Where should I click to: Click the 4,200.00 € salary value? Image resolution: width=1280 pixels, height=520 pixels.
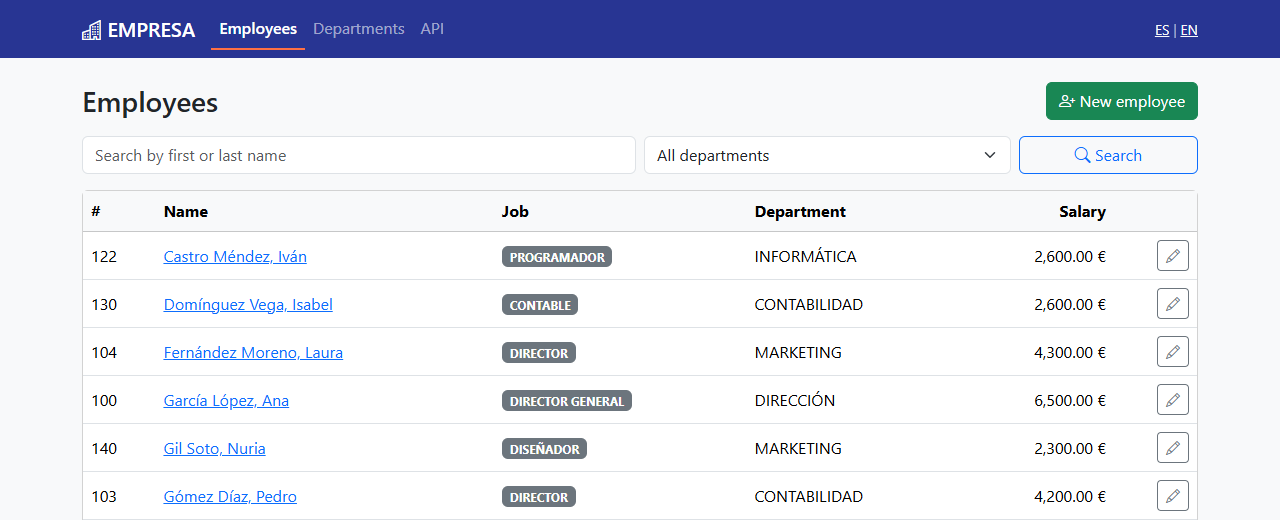1070,496
